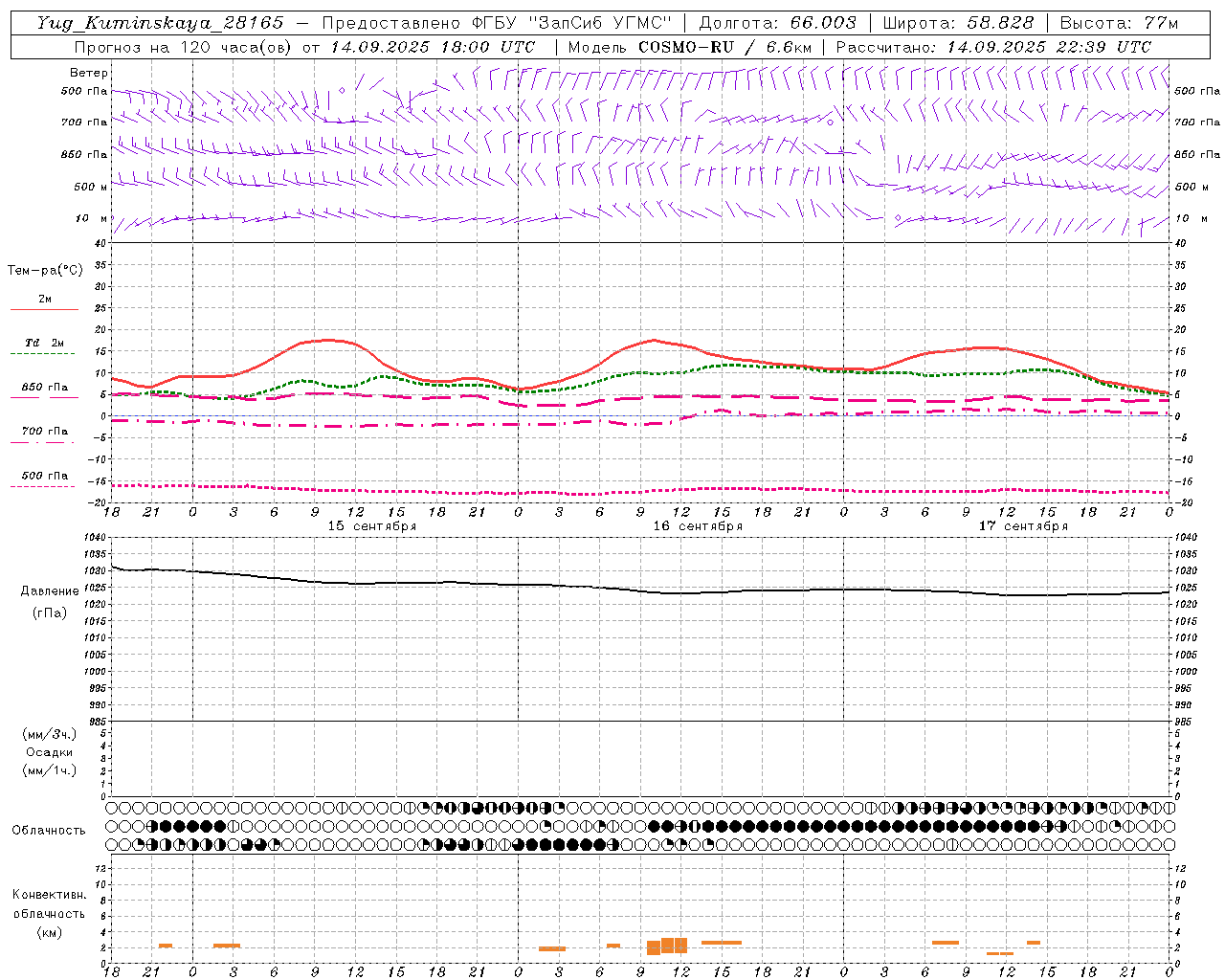This screenshot has height=980, width=1225.
Task: Click the 10 м wind level label on left
Action: 91,218
